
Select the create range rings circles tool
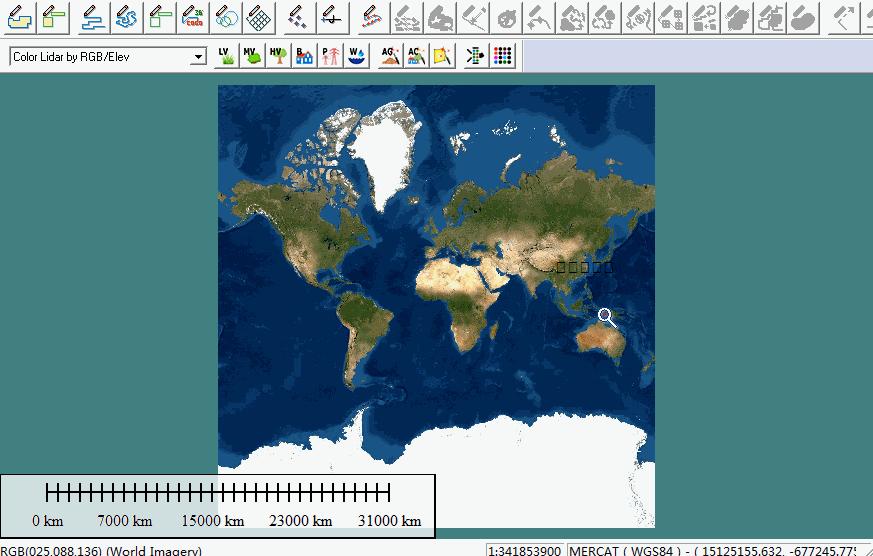(x=226, y=17)
